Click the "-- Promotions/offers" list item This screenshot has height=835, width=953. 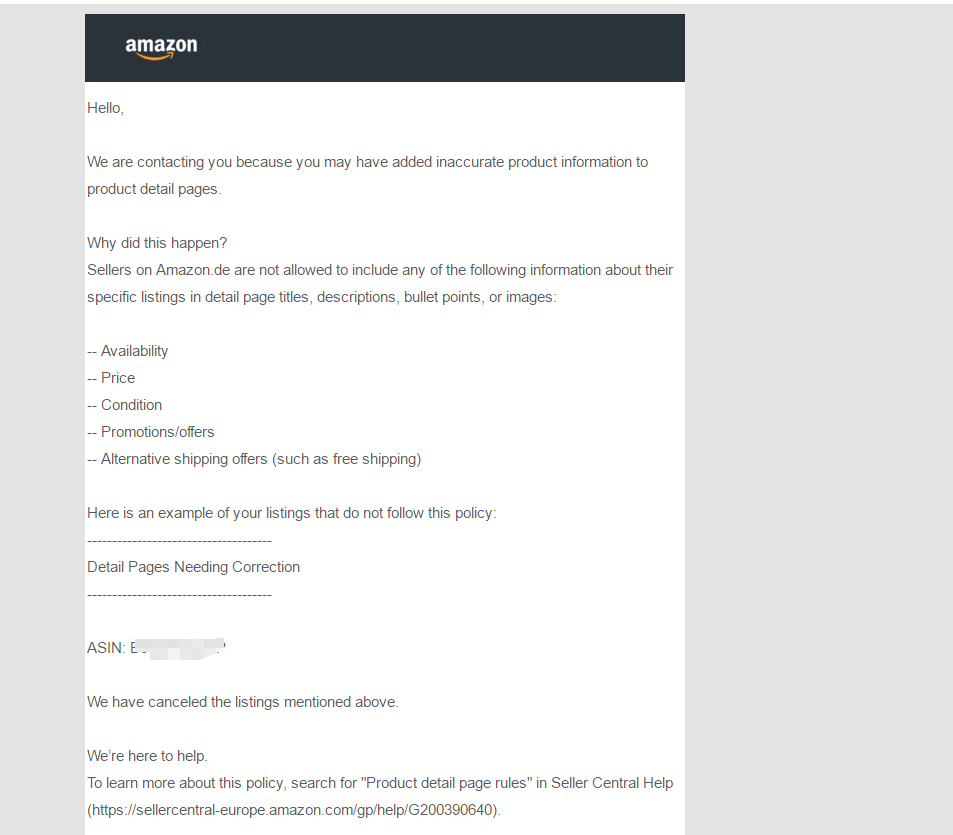pos(151,432)
